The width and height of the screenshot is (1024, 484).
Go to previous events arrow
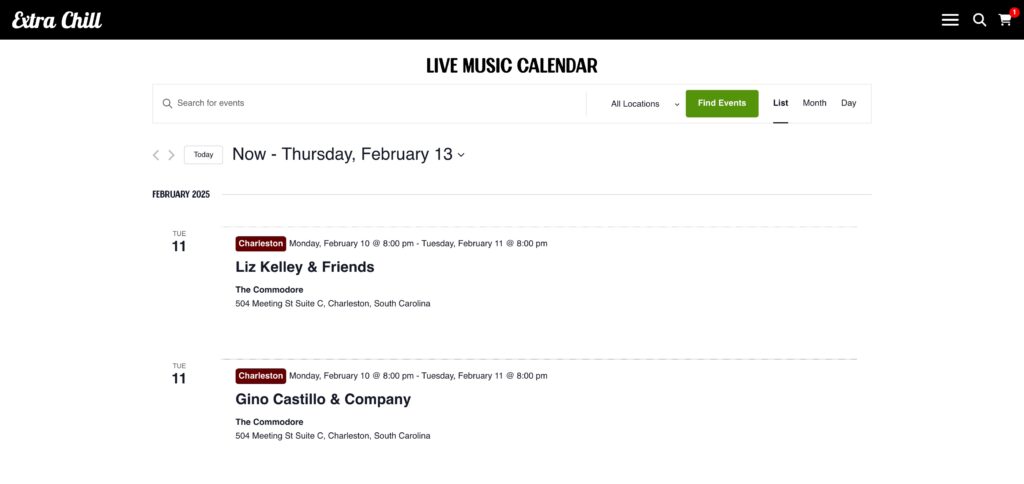point(155,155)
